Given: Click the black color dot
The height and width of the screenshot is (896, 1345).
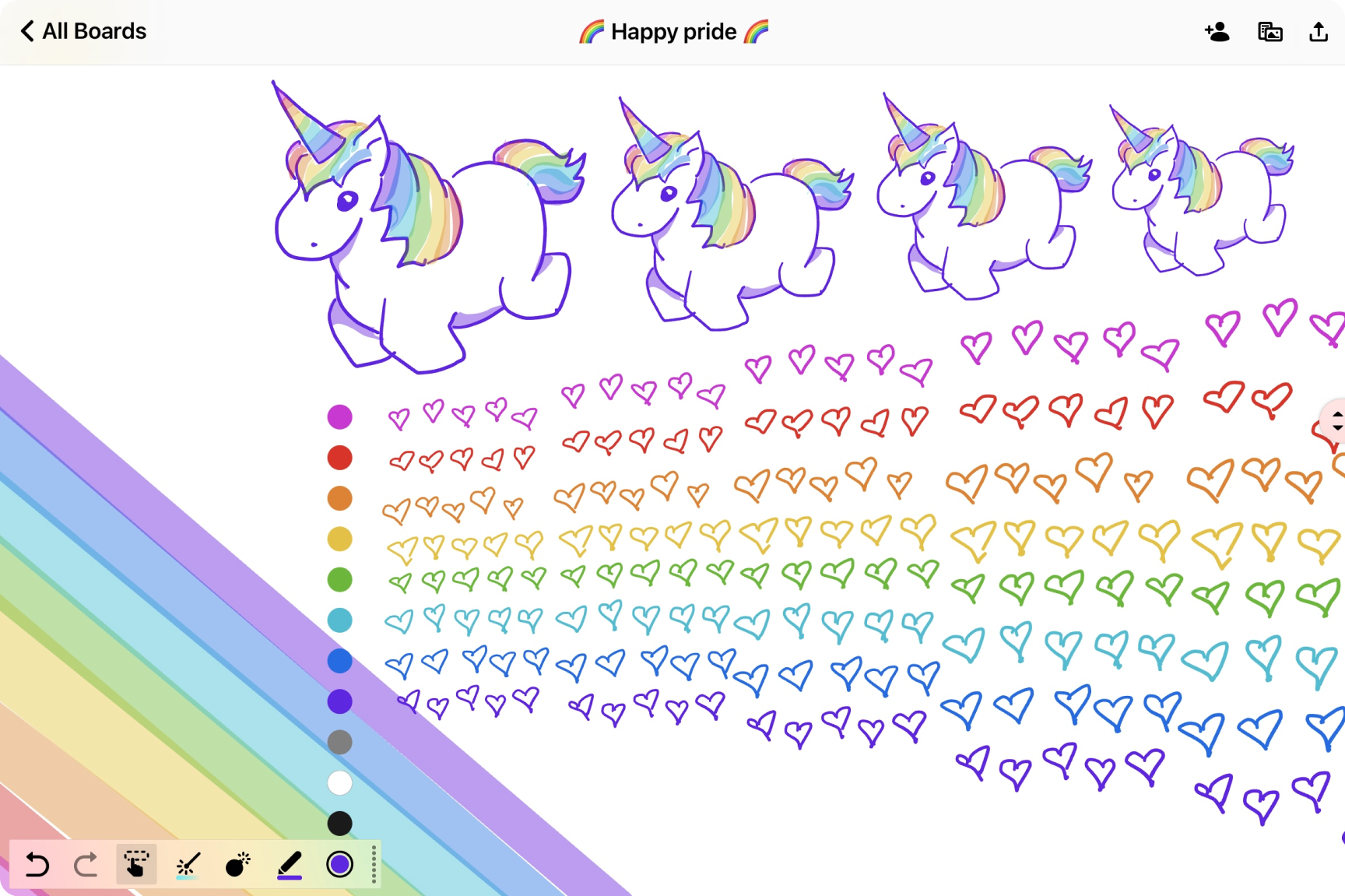Looking at the screenshot, I should point(339,824).
